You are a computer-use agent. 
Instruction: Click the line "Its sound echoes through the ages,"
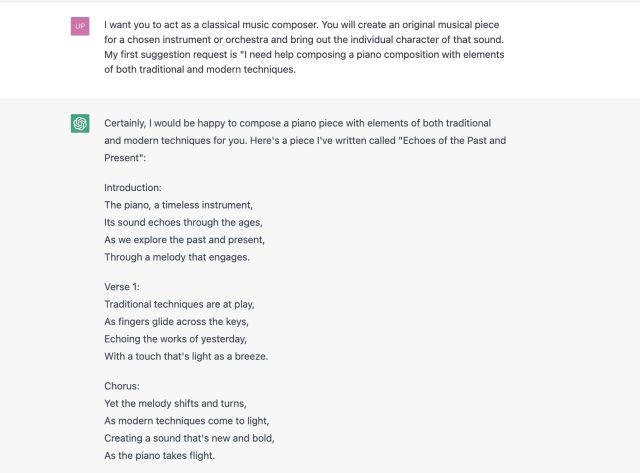(183, 222)
